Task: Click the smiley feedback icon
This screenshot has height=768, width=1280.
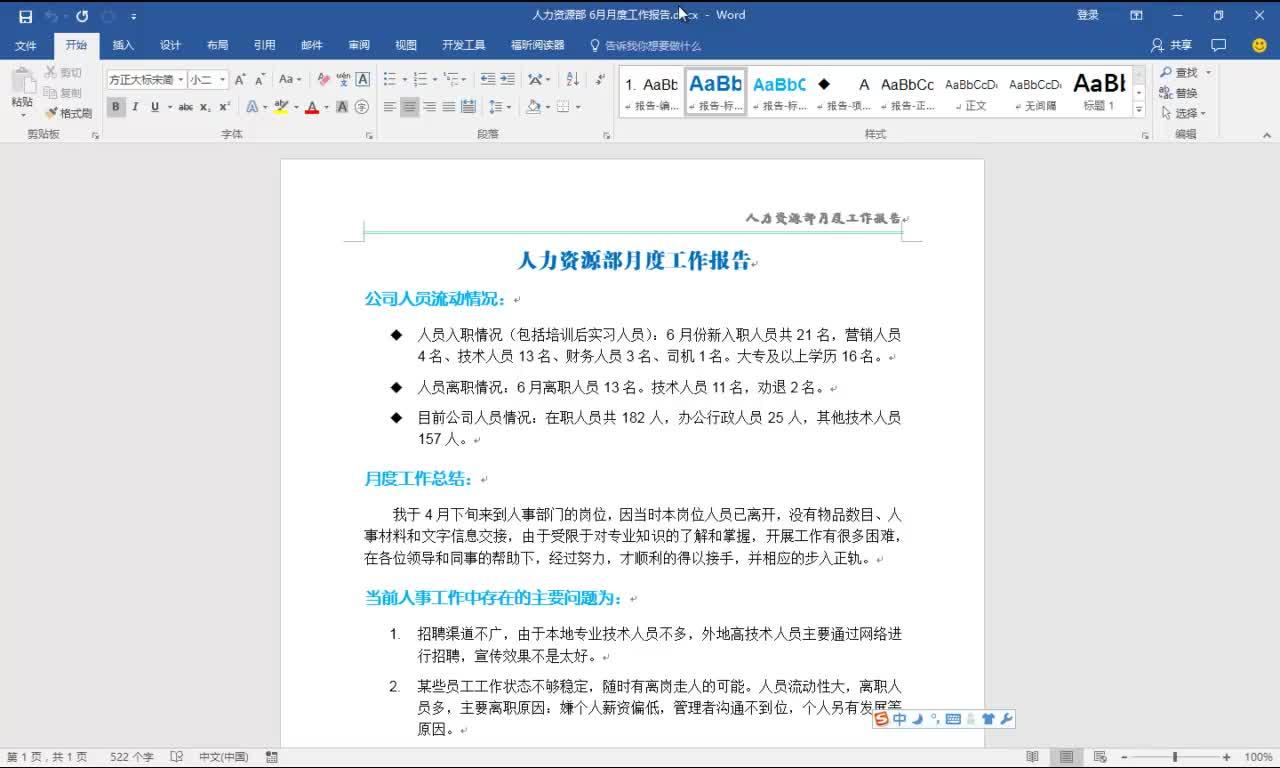Action: coord(1259,45)
